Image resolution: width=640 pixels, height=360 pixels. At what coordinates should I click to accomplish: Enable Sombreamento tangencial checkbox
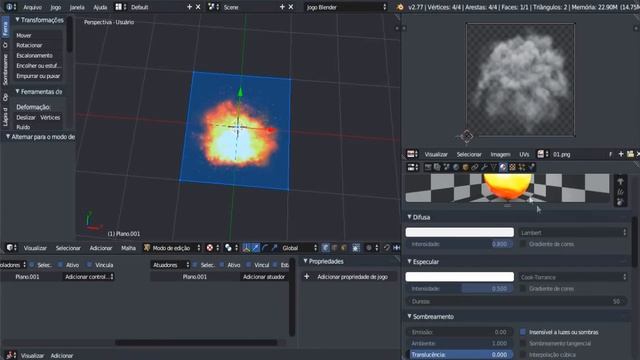(x=523, y=343)
